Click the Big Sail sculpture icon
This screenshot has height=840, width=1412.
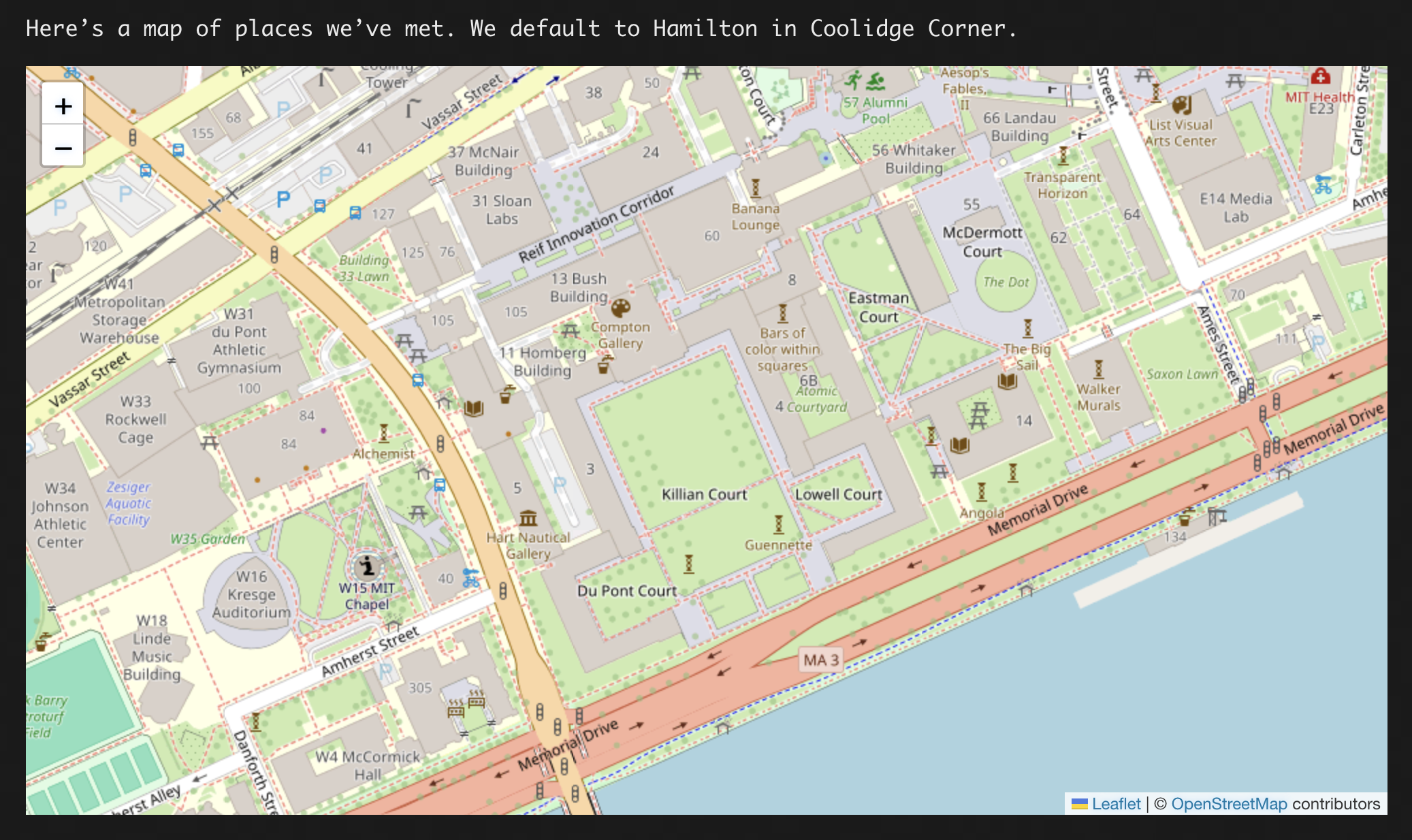coord(1027,329)
